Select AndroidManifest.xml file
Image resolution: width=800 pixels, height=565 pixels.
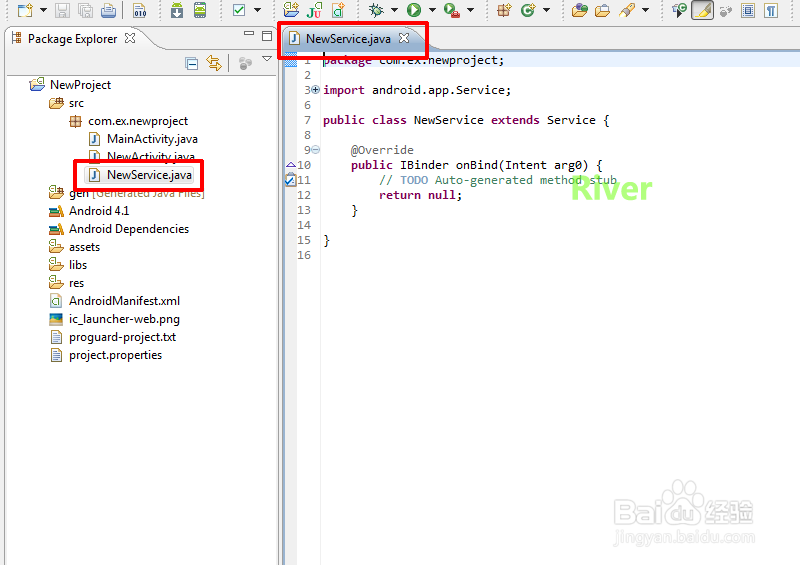coord(124,301)
